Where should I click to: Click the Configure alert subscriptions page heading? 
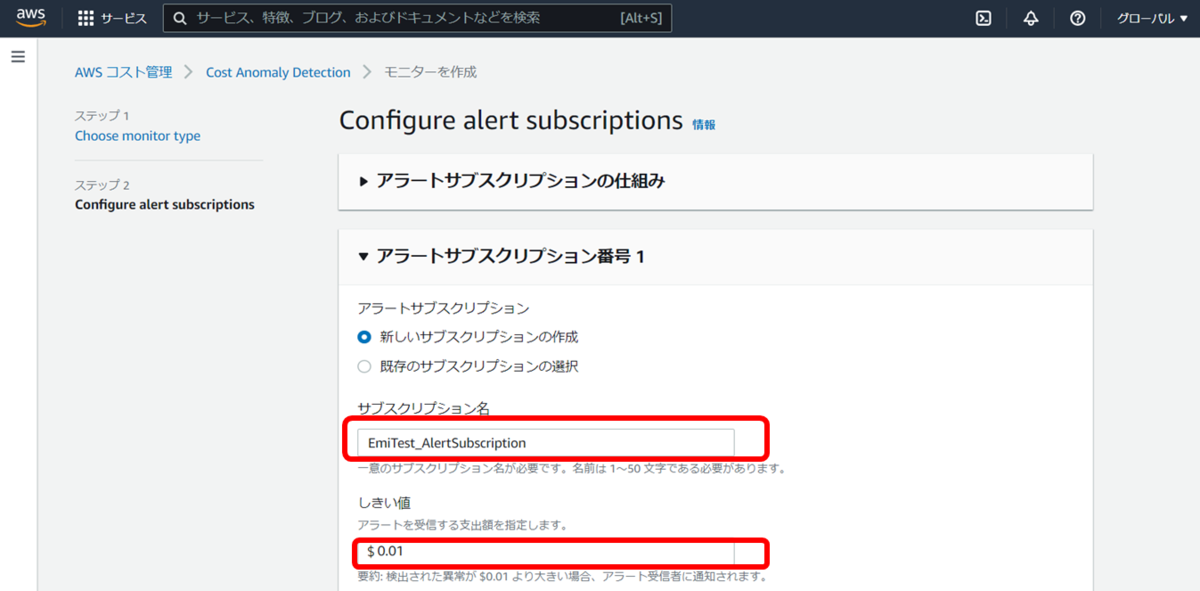coord(511,120)
